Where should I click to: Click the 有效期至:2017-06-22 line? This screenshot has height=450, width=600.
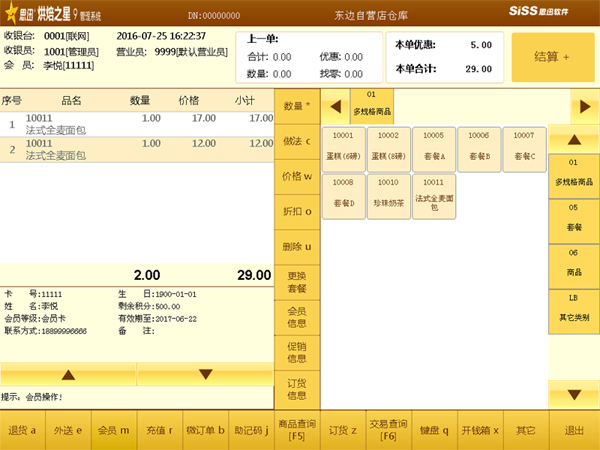[157, 318]
